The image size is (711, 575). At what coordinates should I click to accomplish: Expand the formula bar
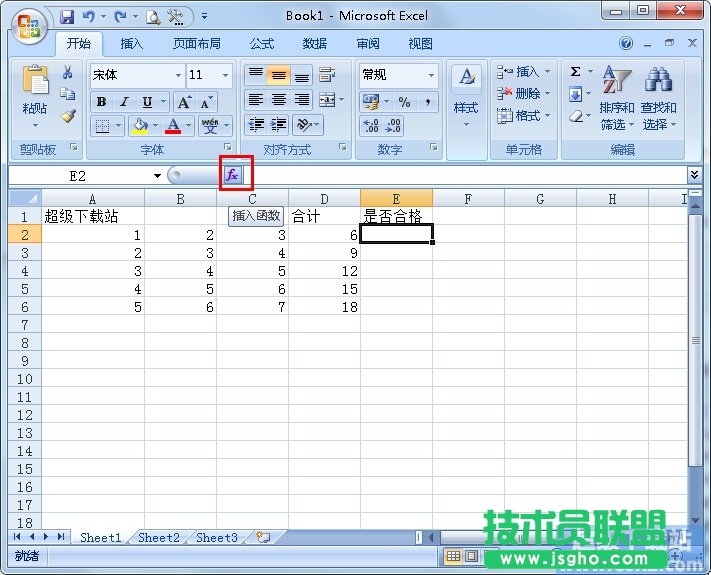[x=694, y=175]
